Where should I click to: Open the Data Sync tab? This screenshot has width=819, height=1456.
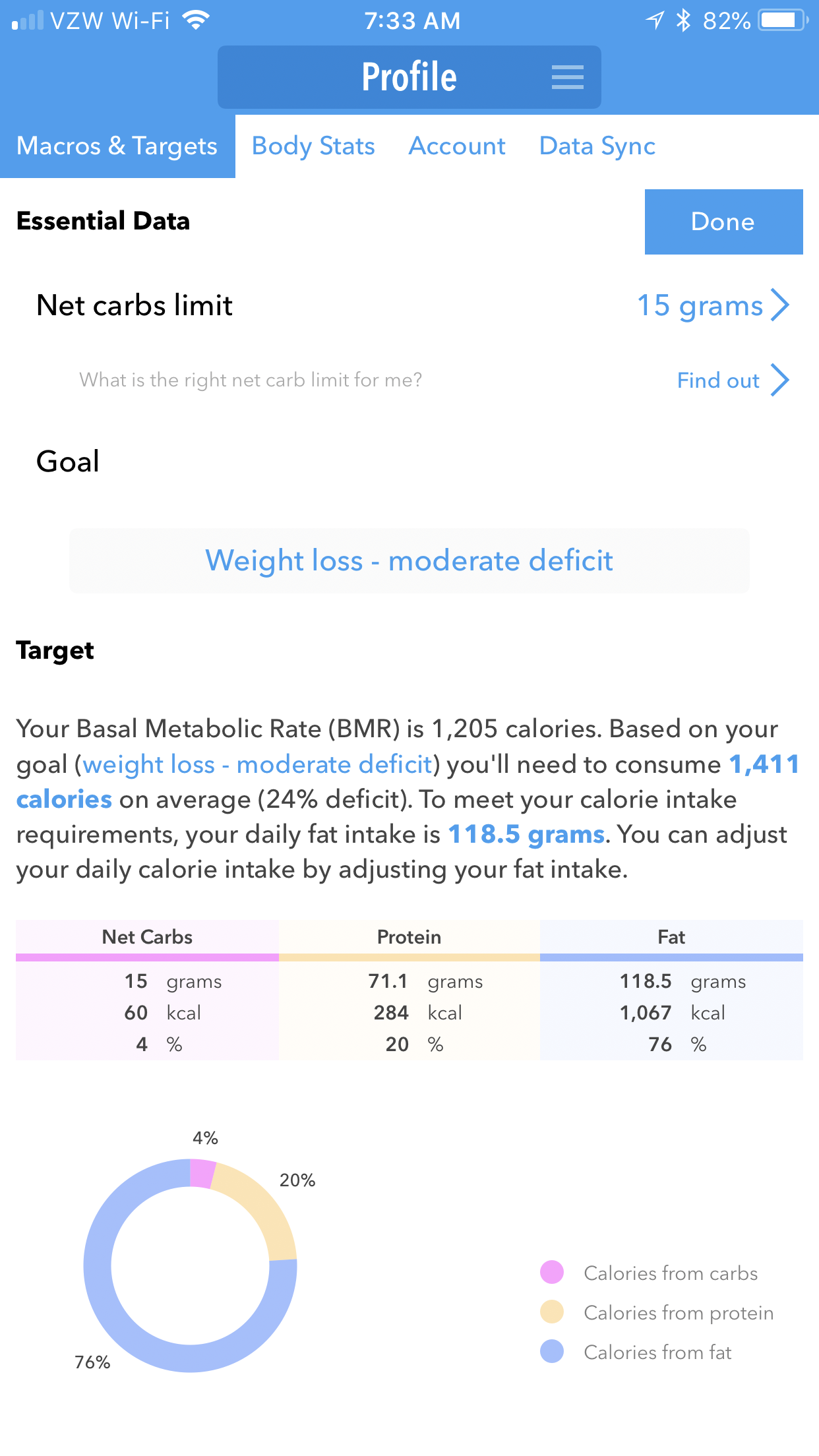coord(597,146)
